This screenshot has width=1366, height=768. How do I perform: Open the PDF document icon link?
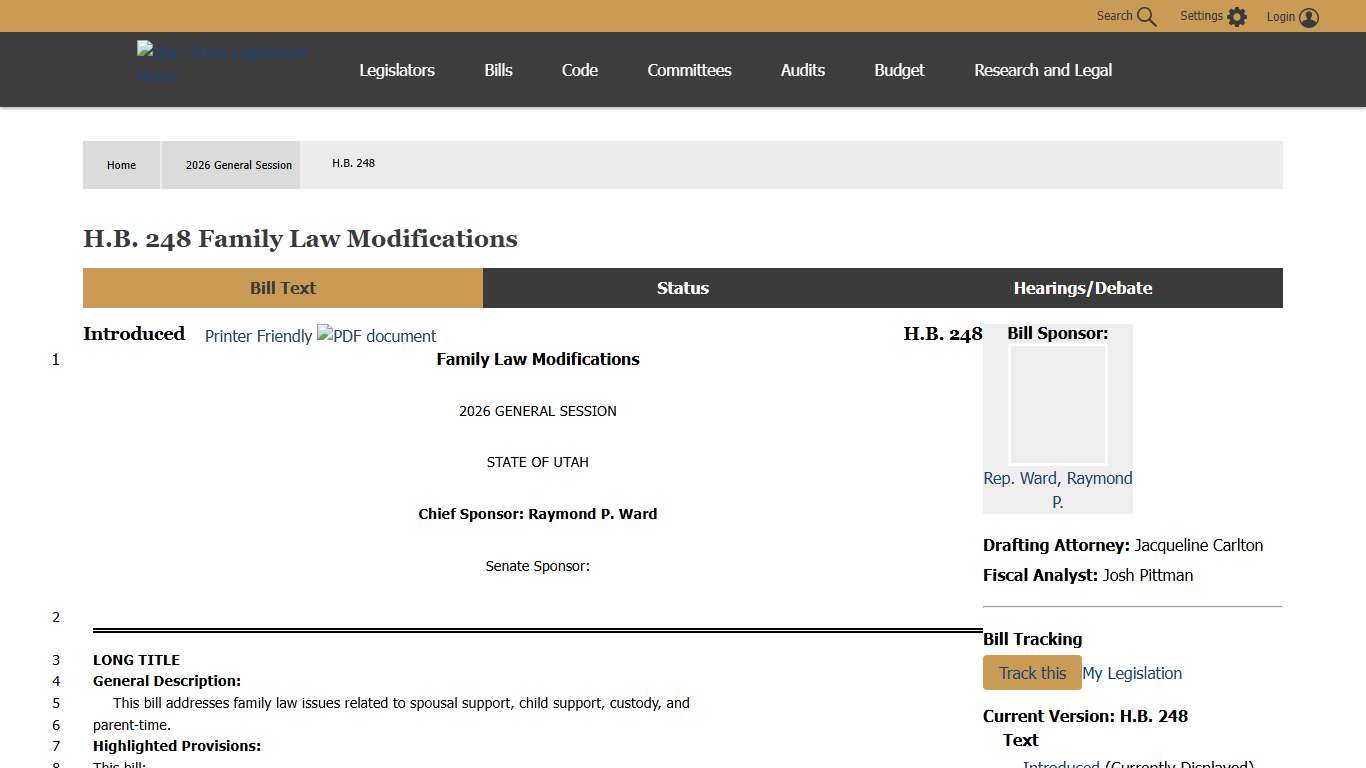(x=376, y=336)
